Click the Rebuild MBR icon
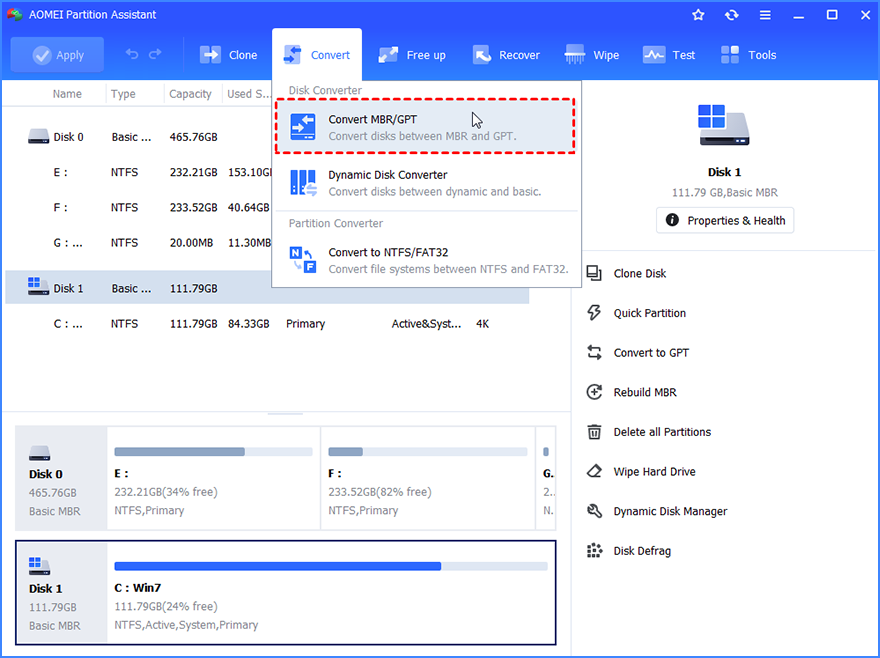880x658 pixels. (x=594, y=392)
